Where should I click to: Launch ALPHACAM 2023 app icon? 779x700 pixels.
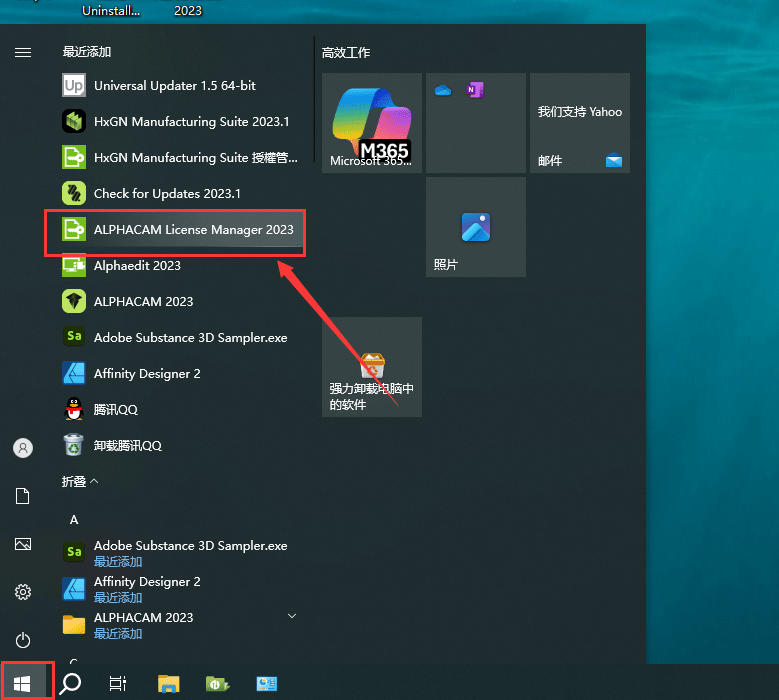click(74, 302)
